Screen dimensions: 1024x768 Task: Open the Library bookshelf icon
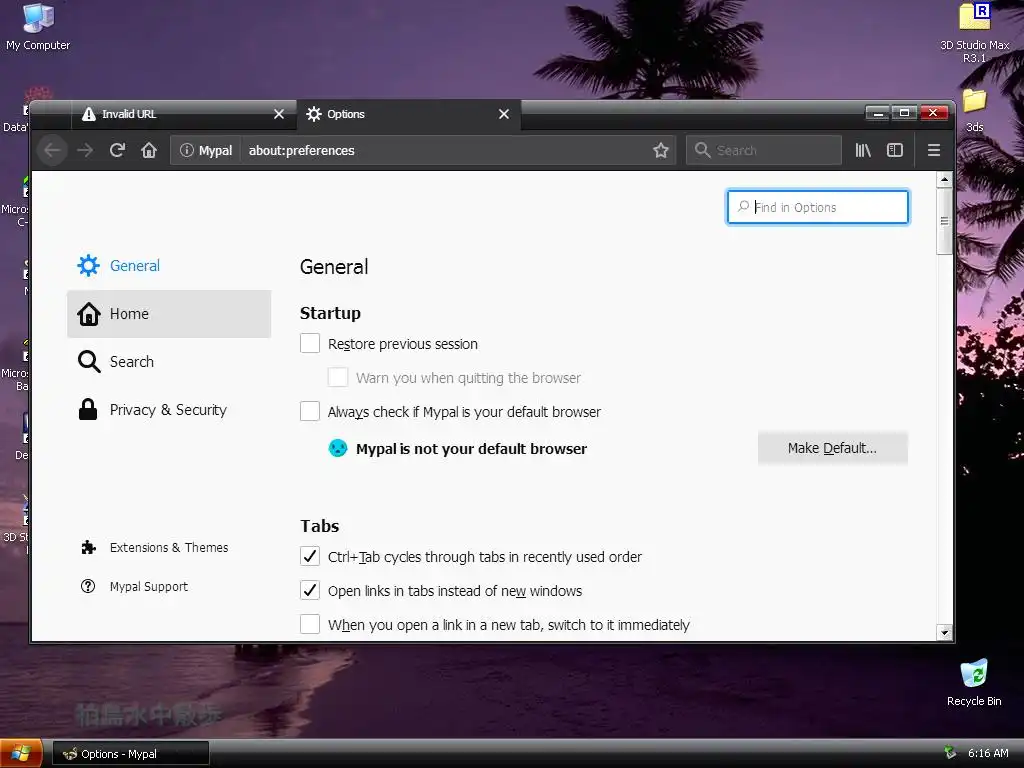click(863, 150)
